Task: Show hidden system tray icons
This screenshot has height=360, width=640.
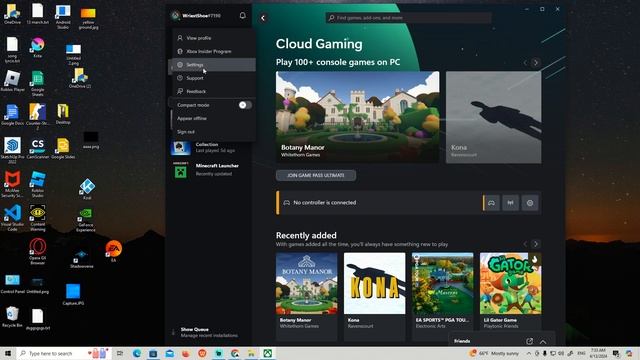Action: pyautogui.click(x=529, y=353)
